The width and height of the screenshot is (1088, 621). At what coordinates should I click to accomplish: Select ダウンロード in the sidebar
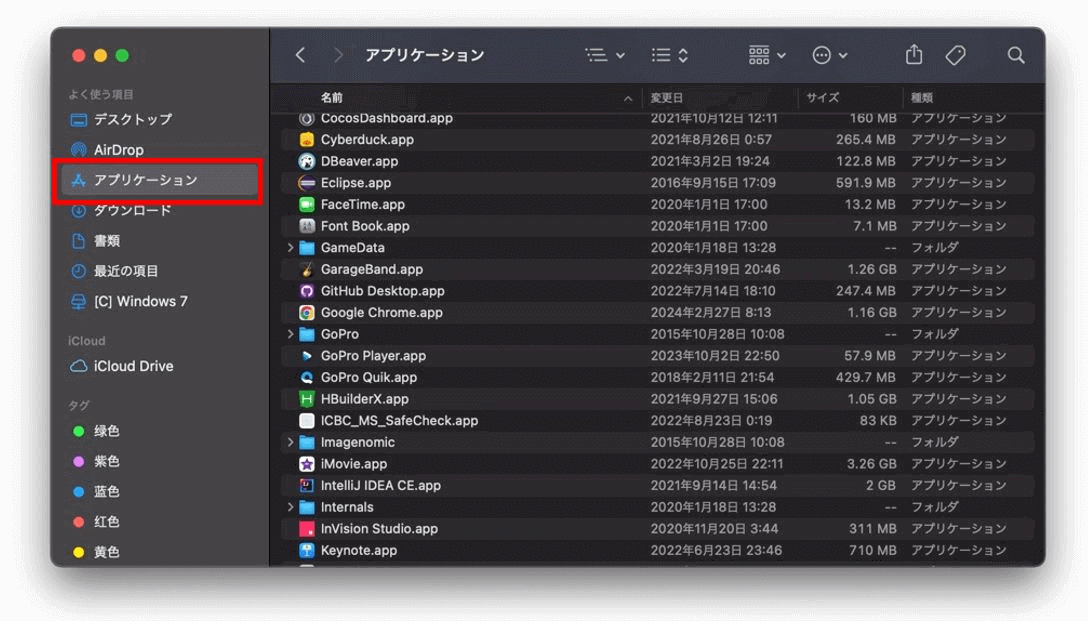click(159, 210)
